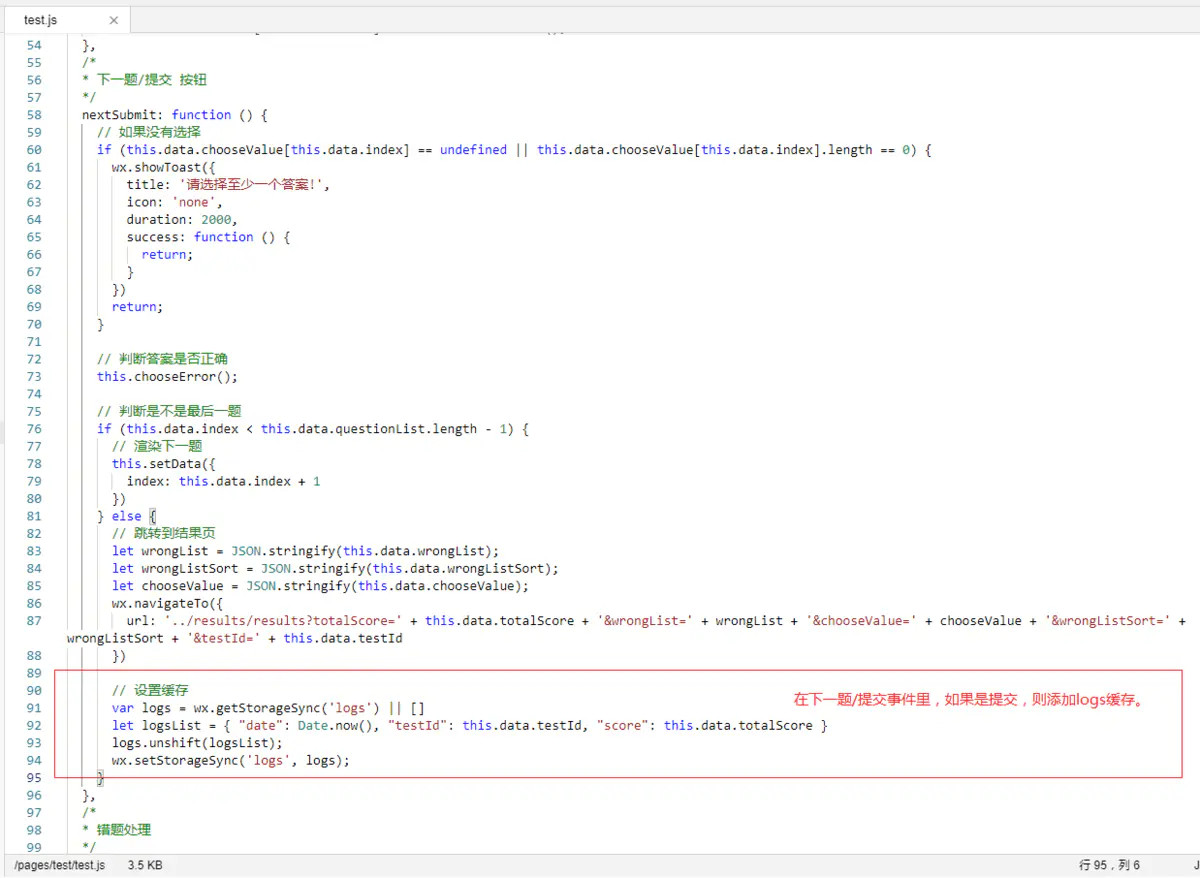
Task: Click the comment // 判断答案是否正确
Action: 162,359
